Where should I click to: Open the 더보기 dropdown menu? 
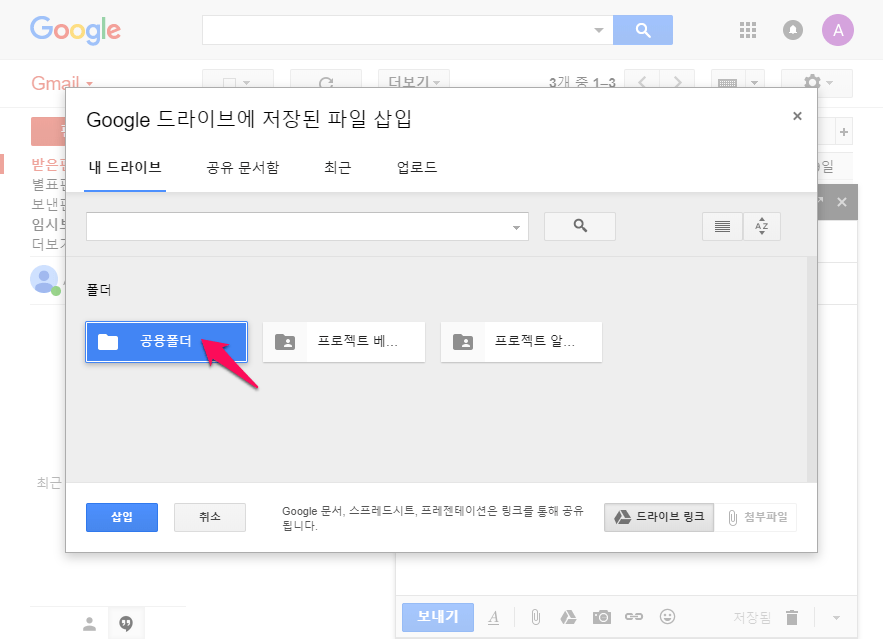pos(413,82)
